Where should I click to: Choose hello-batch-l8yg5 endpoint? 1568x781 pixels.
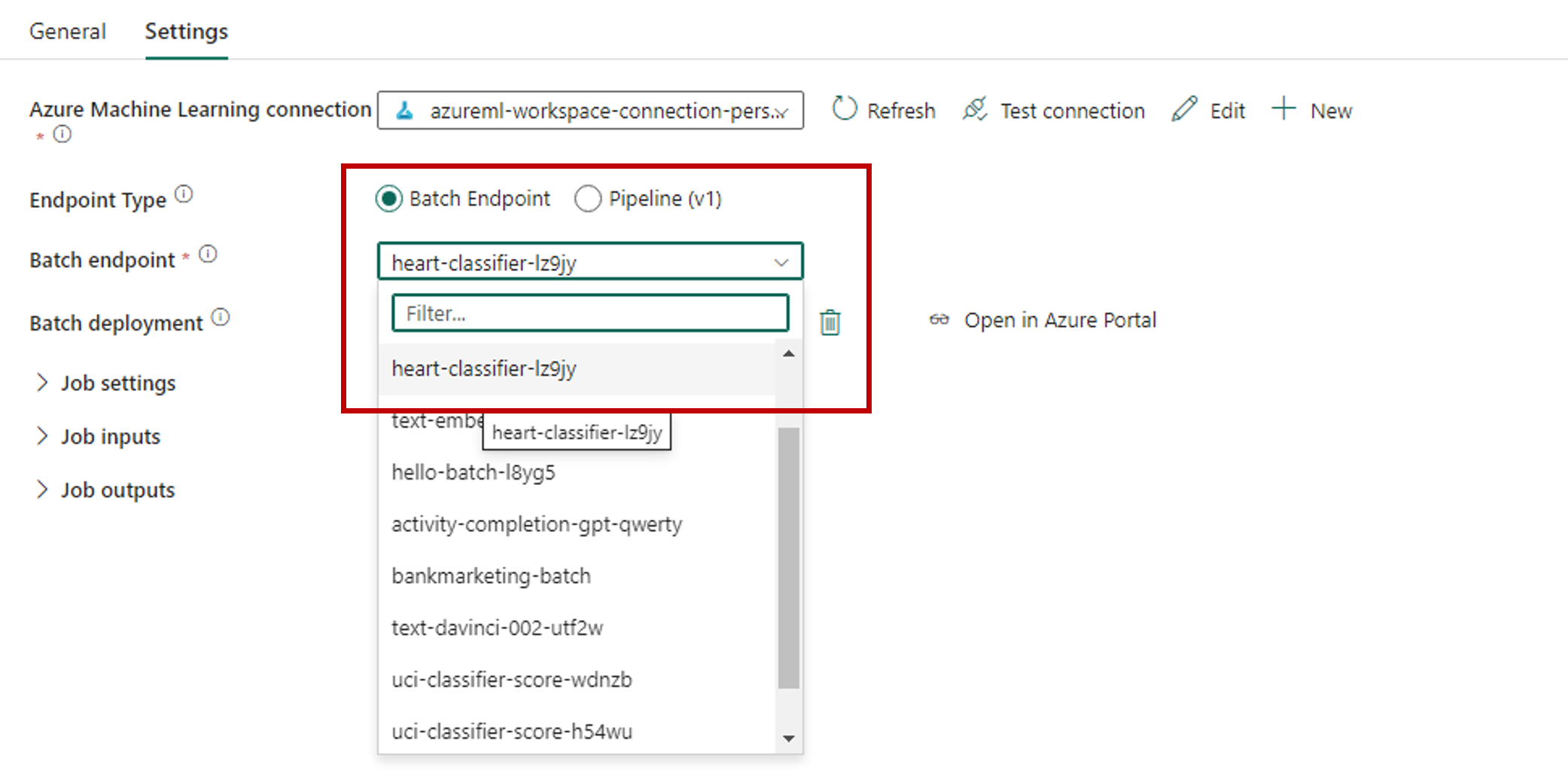577,472
